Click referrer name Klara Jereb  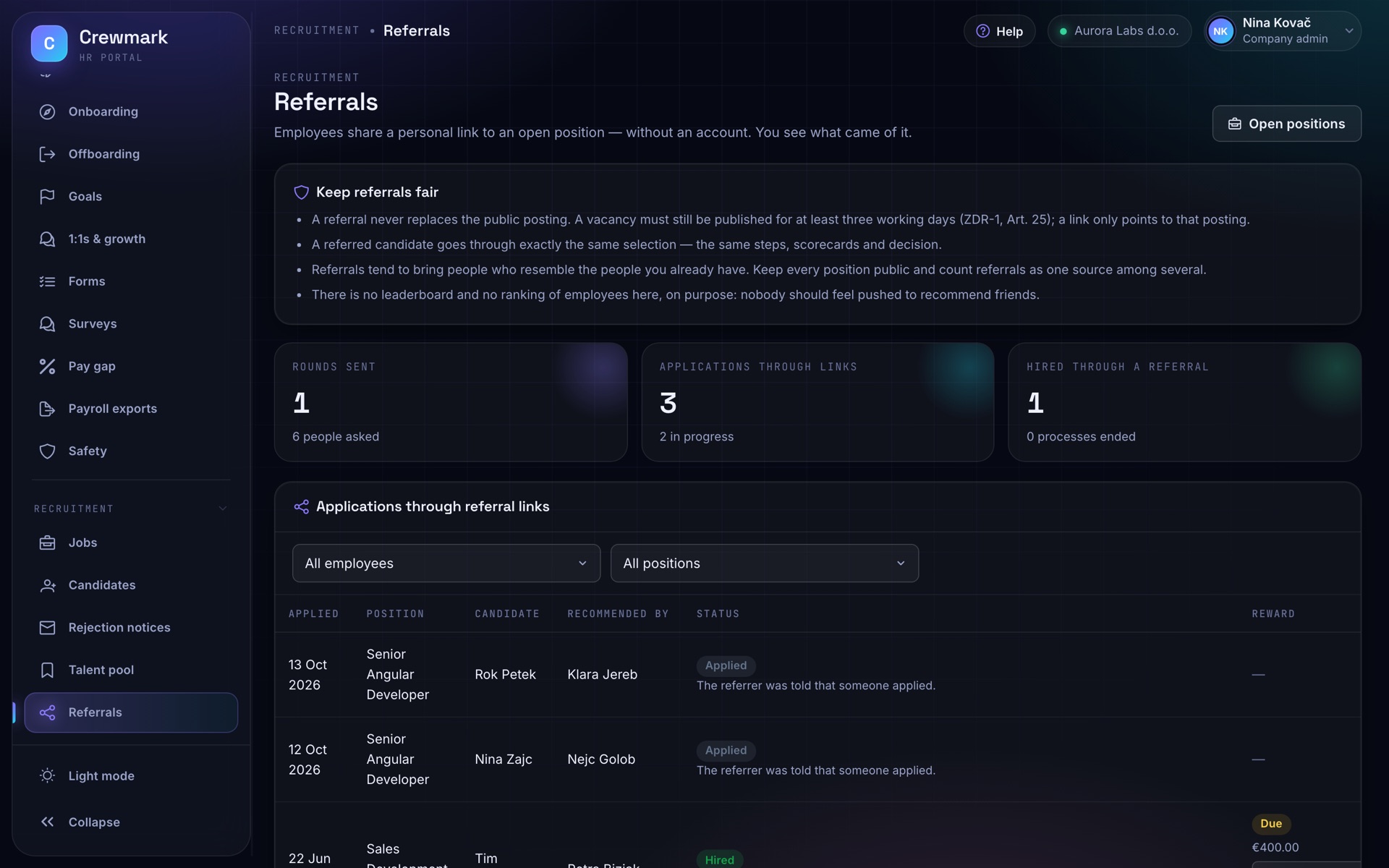coord(602,674)
